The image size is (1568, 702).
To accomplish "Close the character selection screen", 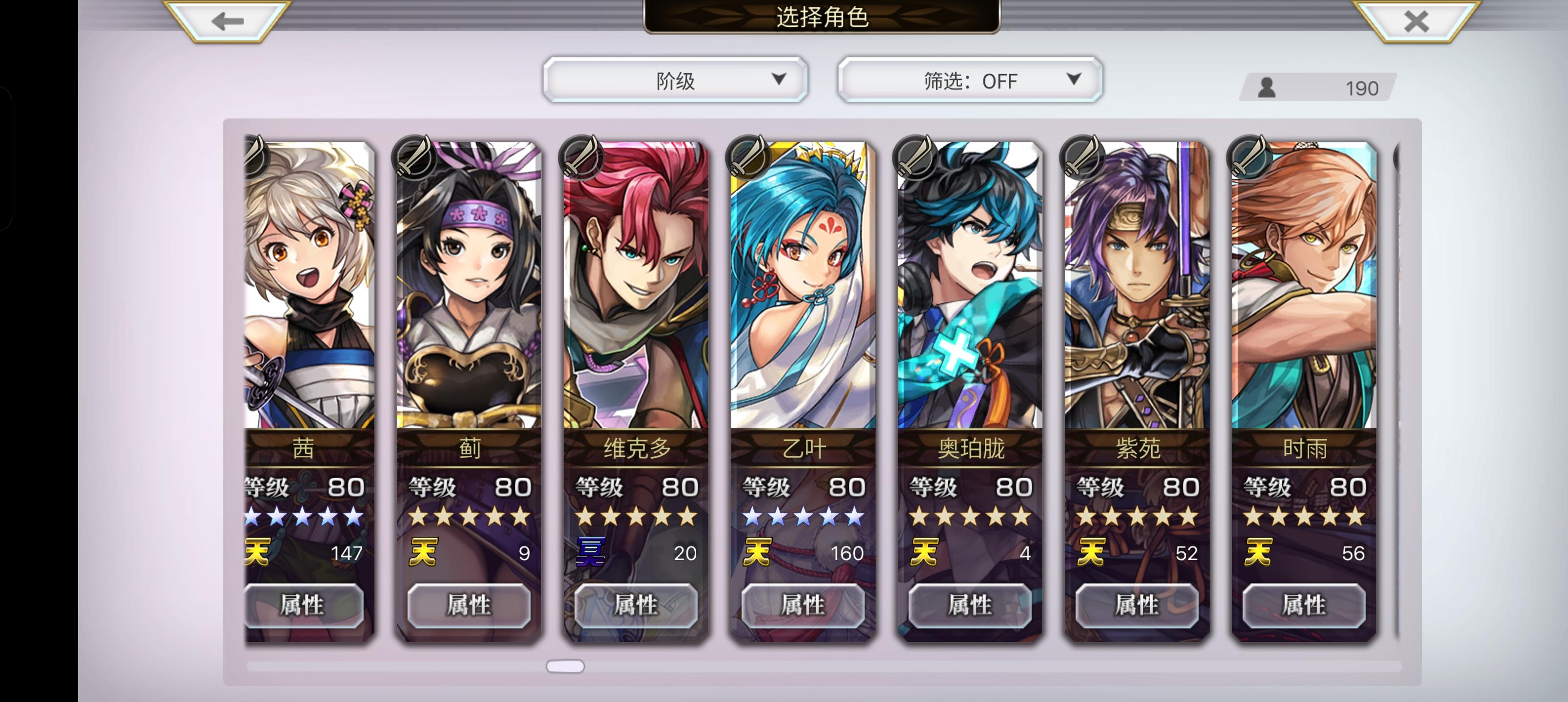I will tap(1416, 21).
